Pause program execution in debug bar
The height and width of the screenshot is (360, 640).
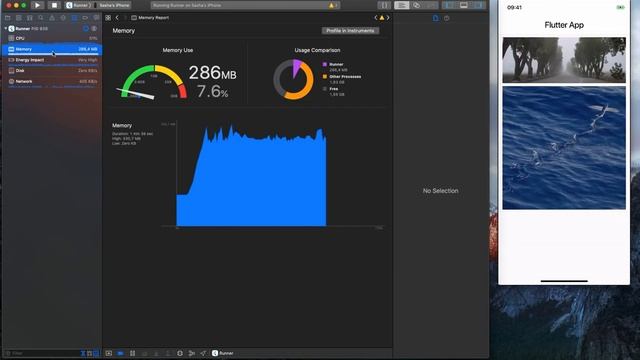click(132, 353)
